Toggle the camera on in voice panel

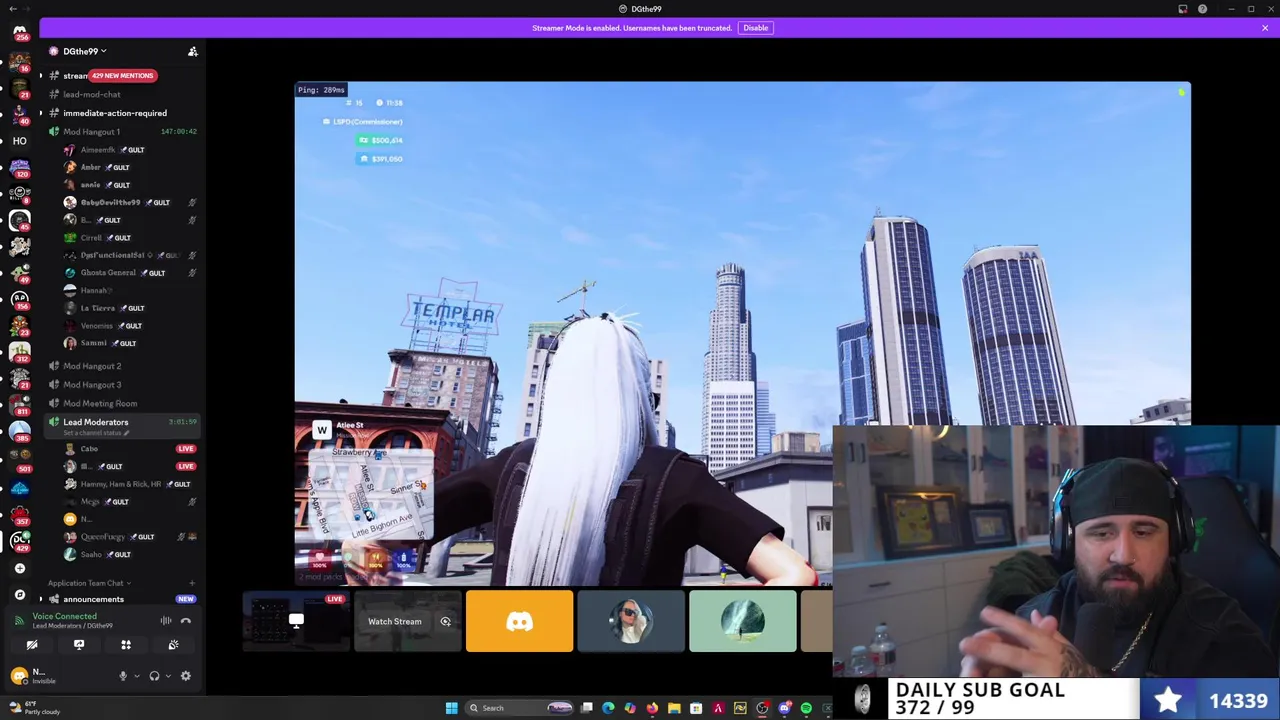coord(31,645)
